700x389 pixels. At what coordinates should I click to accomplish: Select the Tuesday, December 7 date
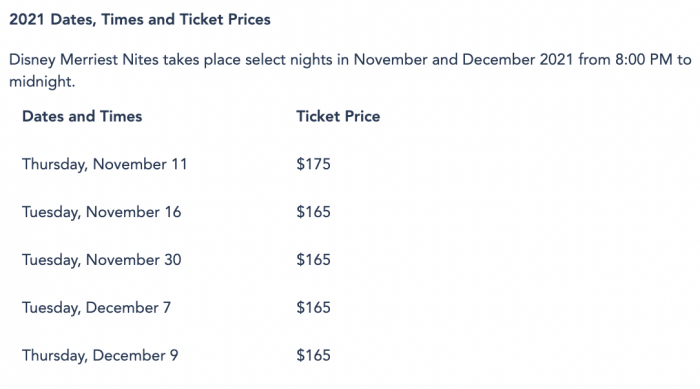click(x=96, y=308)
